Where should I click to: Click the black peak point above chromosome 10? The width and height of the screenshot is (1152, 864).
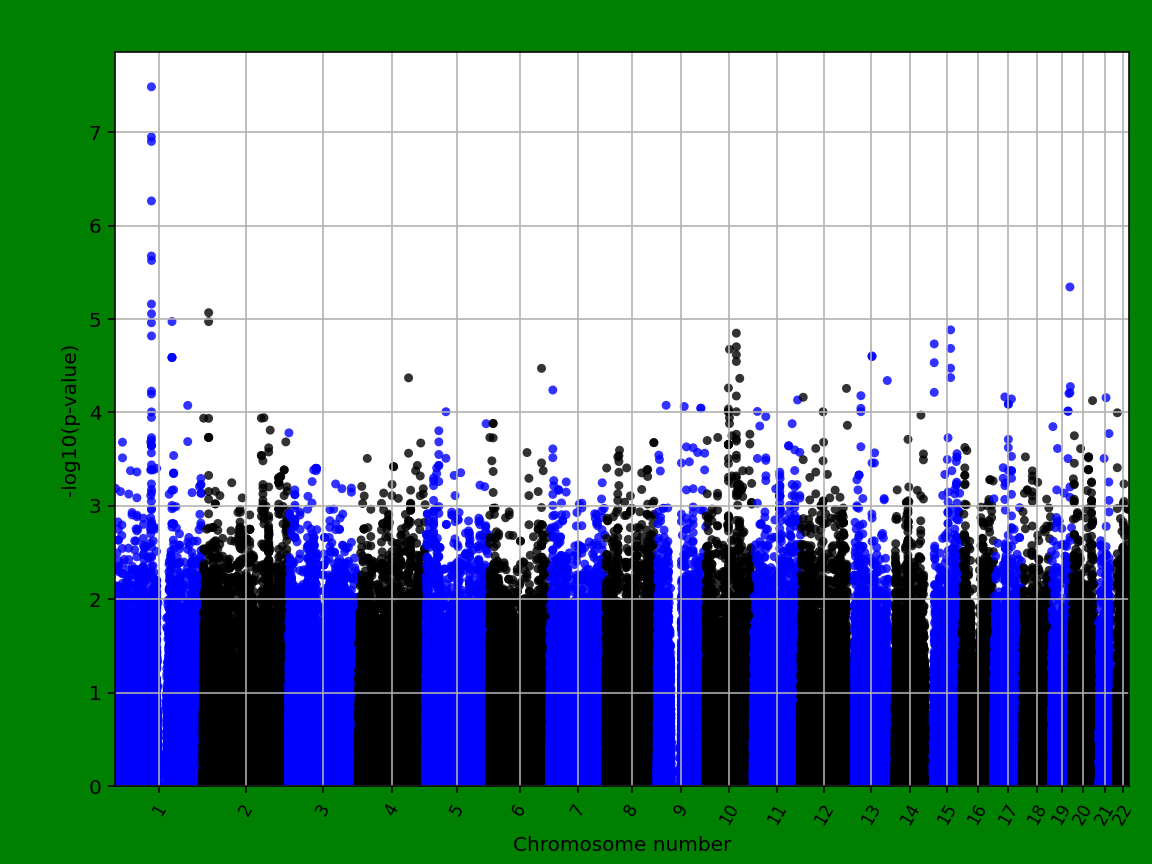click(735, 332)
